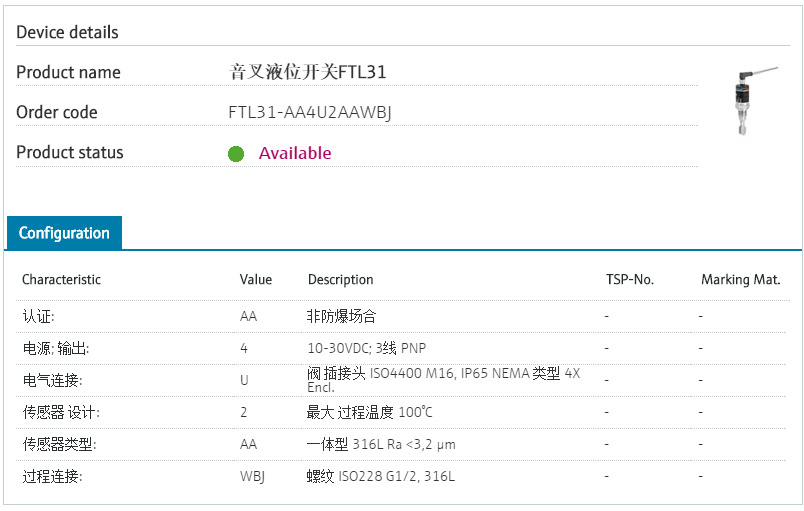This screenshot has width=804, height=511.
Task: Click the Marking Mat. column header
Action: pyautogui.click(x=740, y=280)
